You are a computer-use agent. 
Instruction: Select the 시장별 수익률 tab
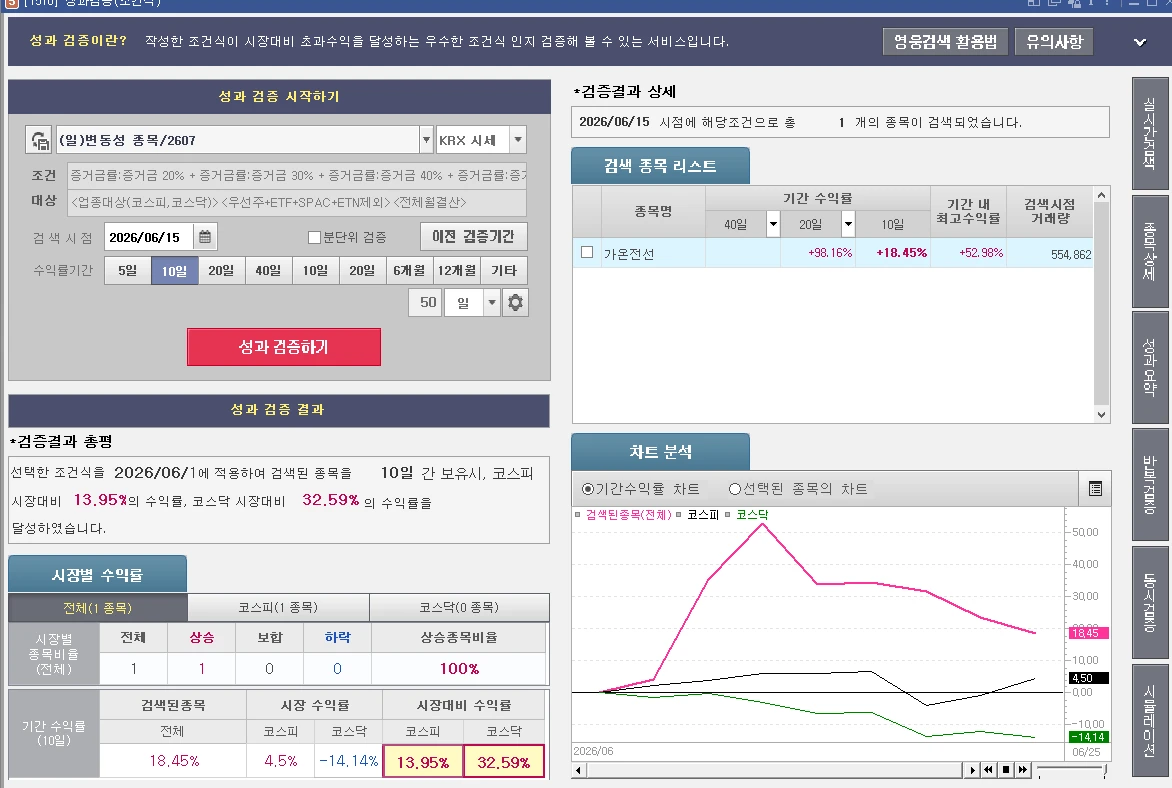click(97, 574)
